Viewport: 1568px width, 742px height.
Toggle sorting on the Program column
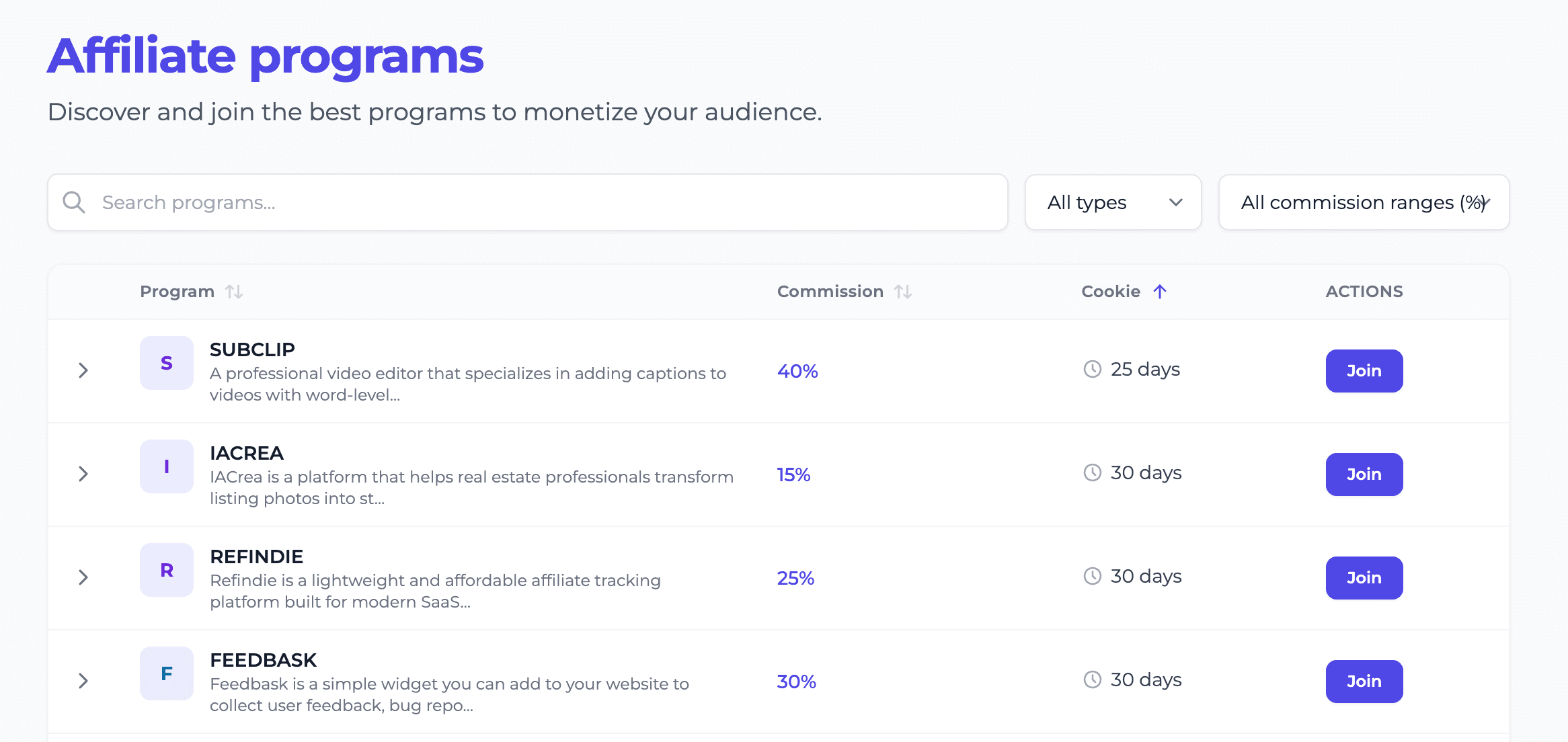click(x=233, y=291)
